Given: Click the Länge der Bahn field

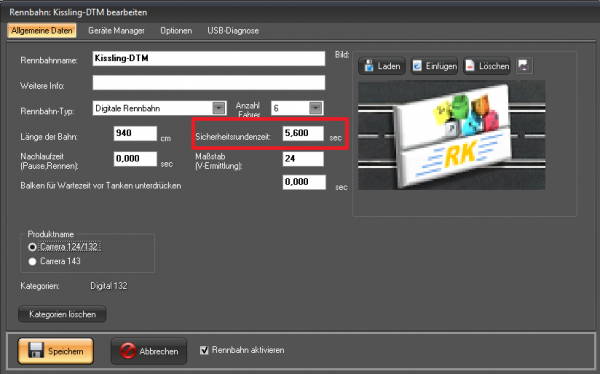Looking at the screenshot, I should (x=135, y=133).
